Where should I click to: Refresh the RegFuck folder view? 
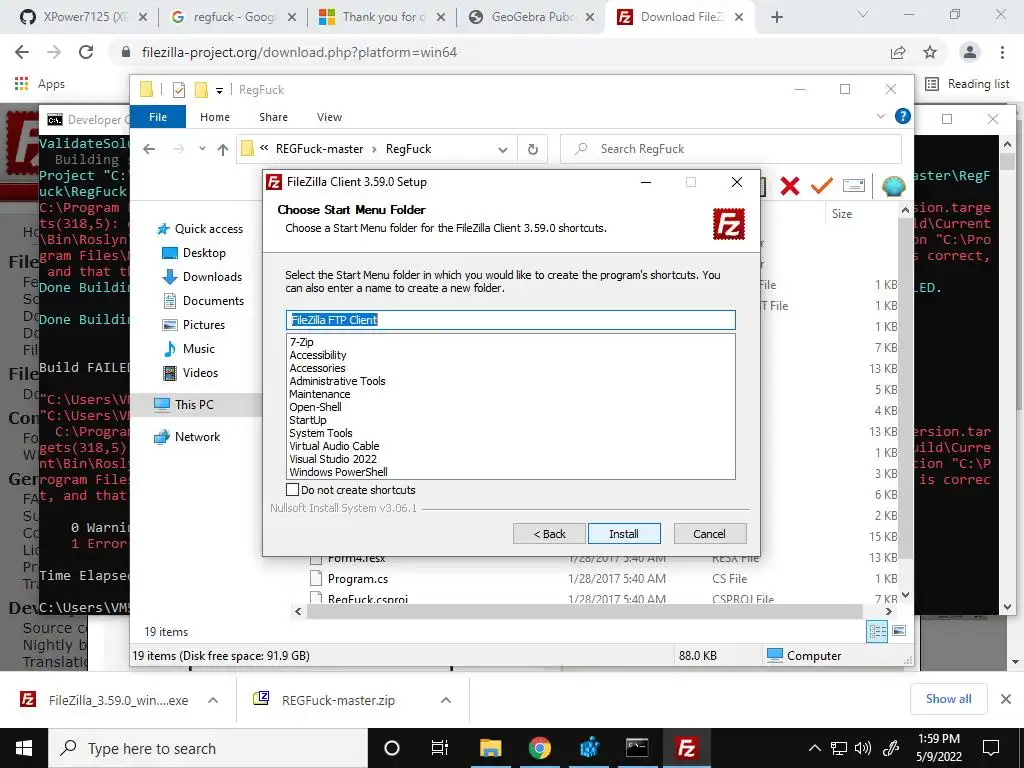pyautogui.click(x=533, y=150)
